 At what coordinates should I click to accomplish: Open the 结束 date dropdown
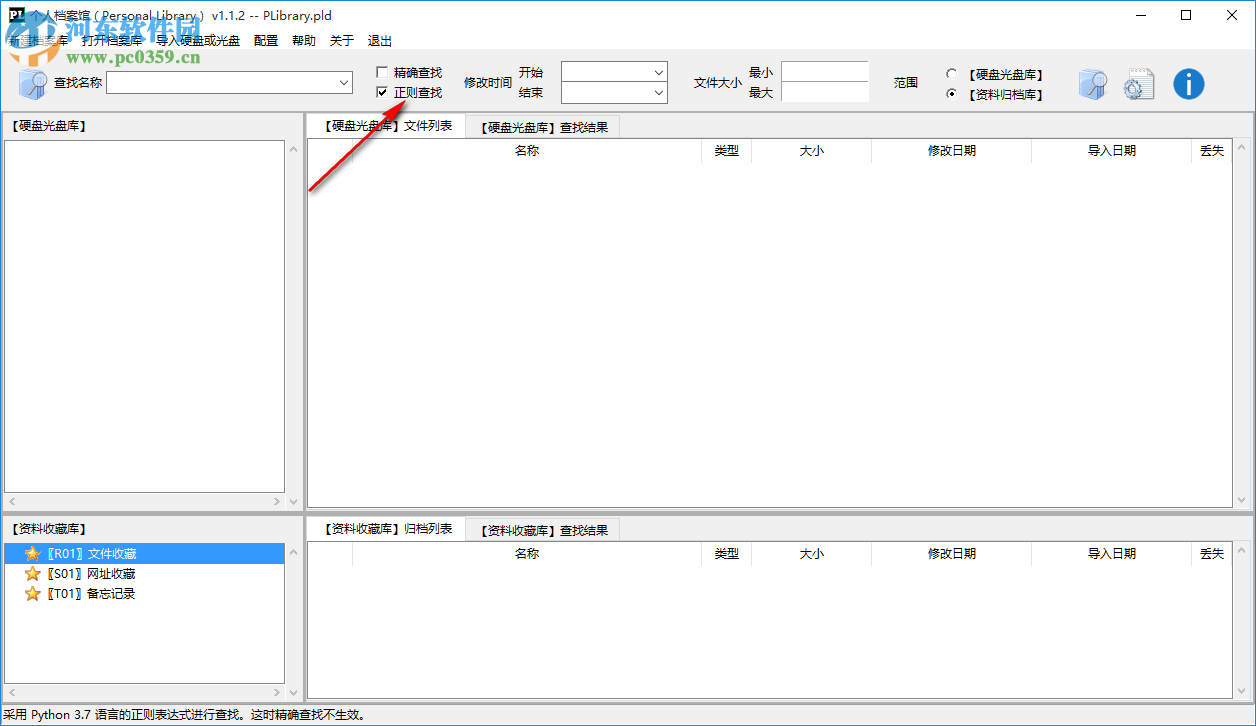(657, 93)
